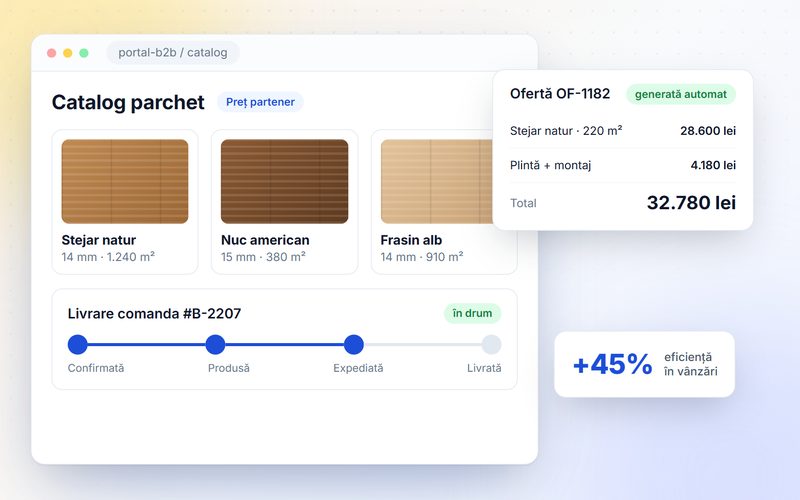800x500 pixels.
Task: Click the 28.600 lei amount
Action: point(708,131)
